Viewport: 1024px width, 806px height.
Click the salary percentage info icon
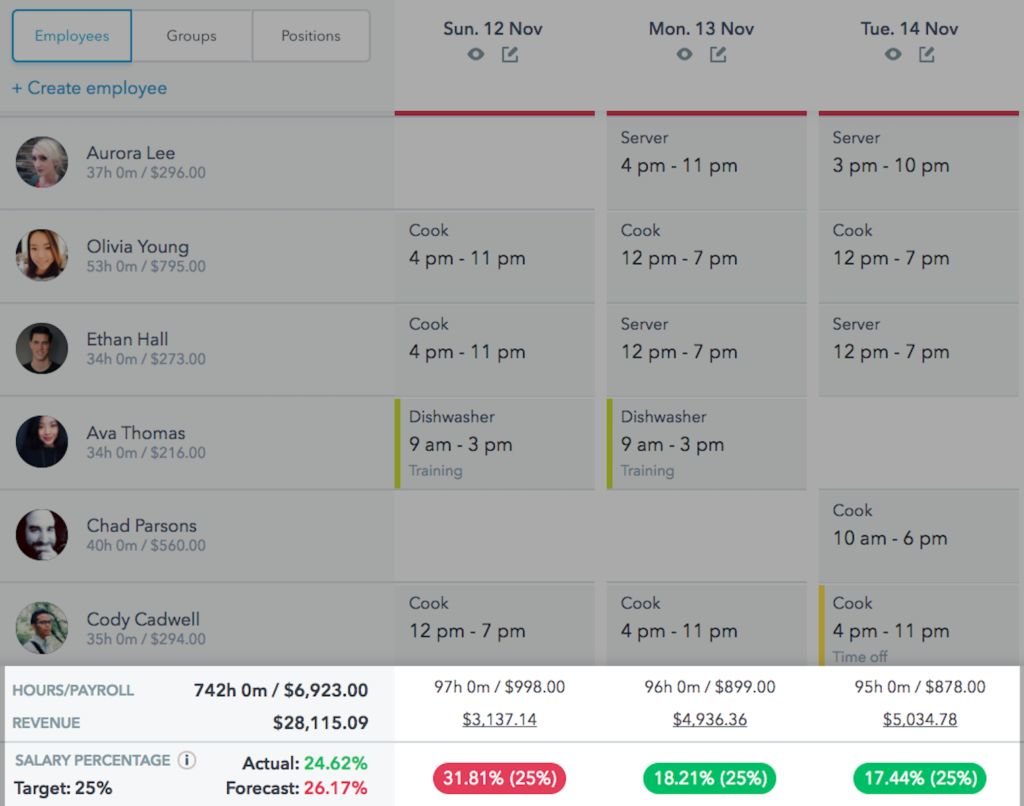click(187, 761)
